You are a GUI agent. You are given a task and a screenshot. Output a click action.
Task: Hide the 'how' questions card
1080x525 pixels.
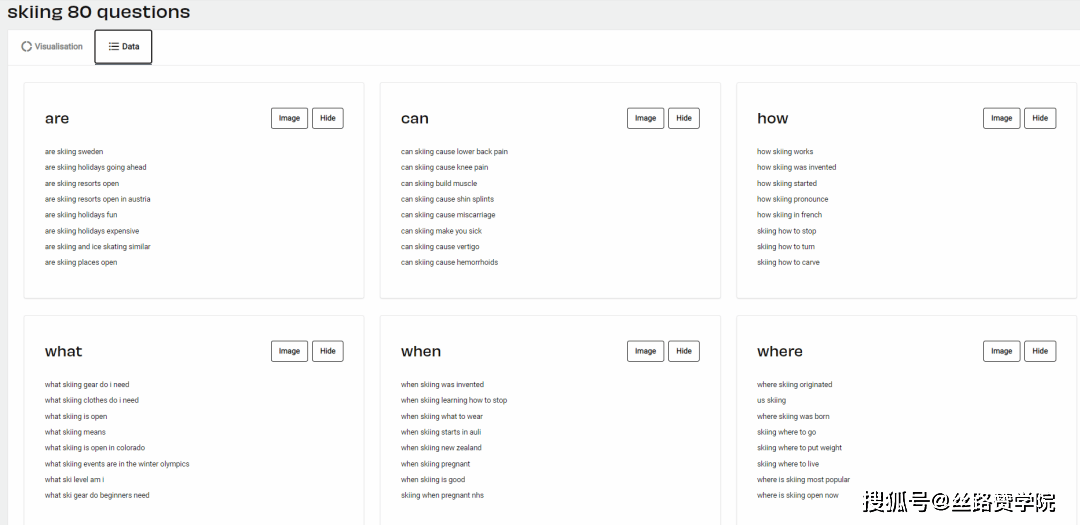coord(1040,118)
